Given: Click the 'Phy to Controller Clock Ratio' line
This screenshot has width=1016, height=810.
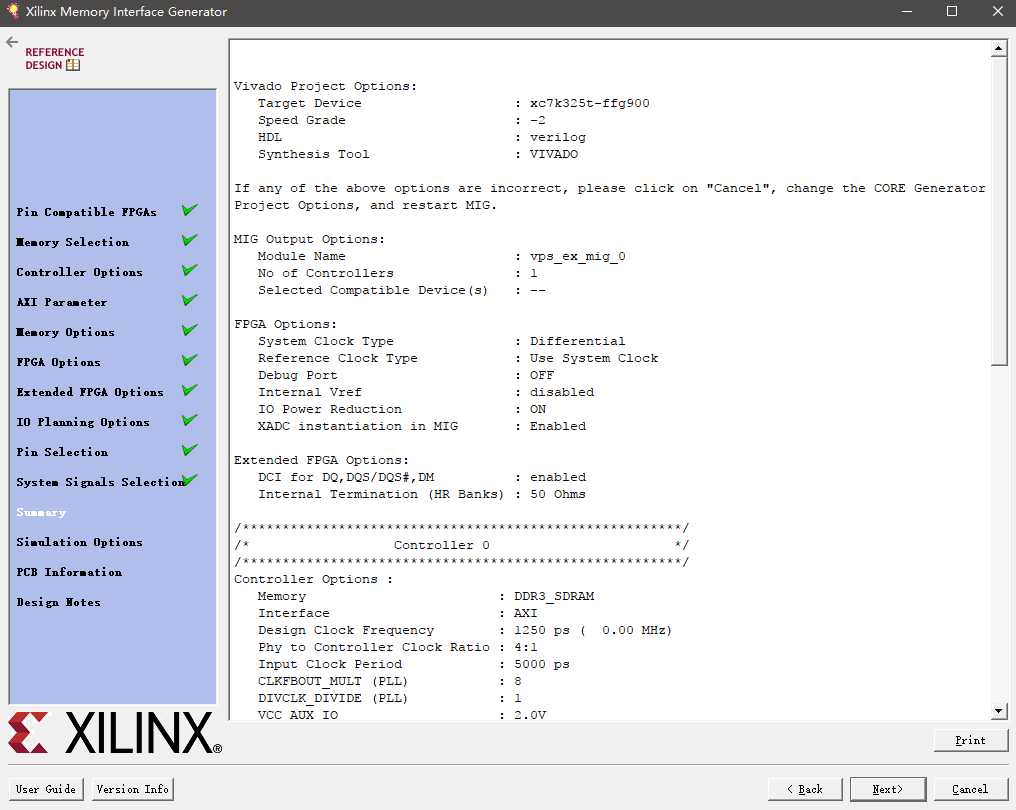Looking at the screenshot, I should (397, 647).
